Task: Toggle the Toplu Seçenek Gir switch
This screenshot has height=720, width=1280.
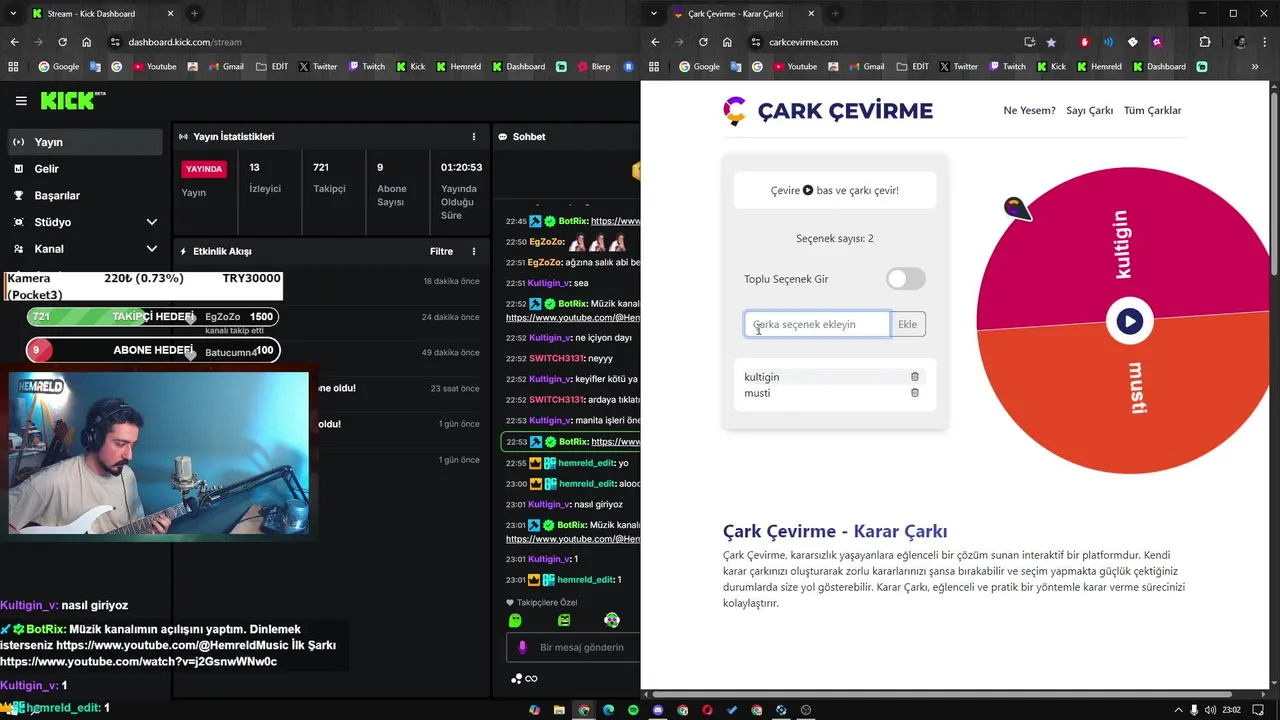Action: [x=906, y=279]
